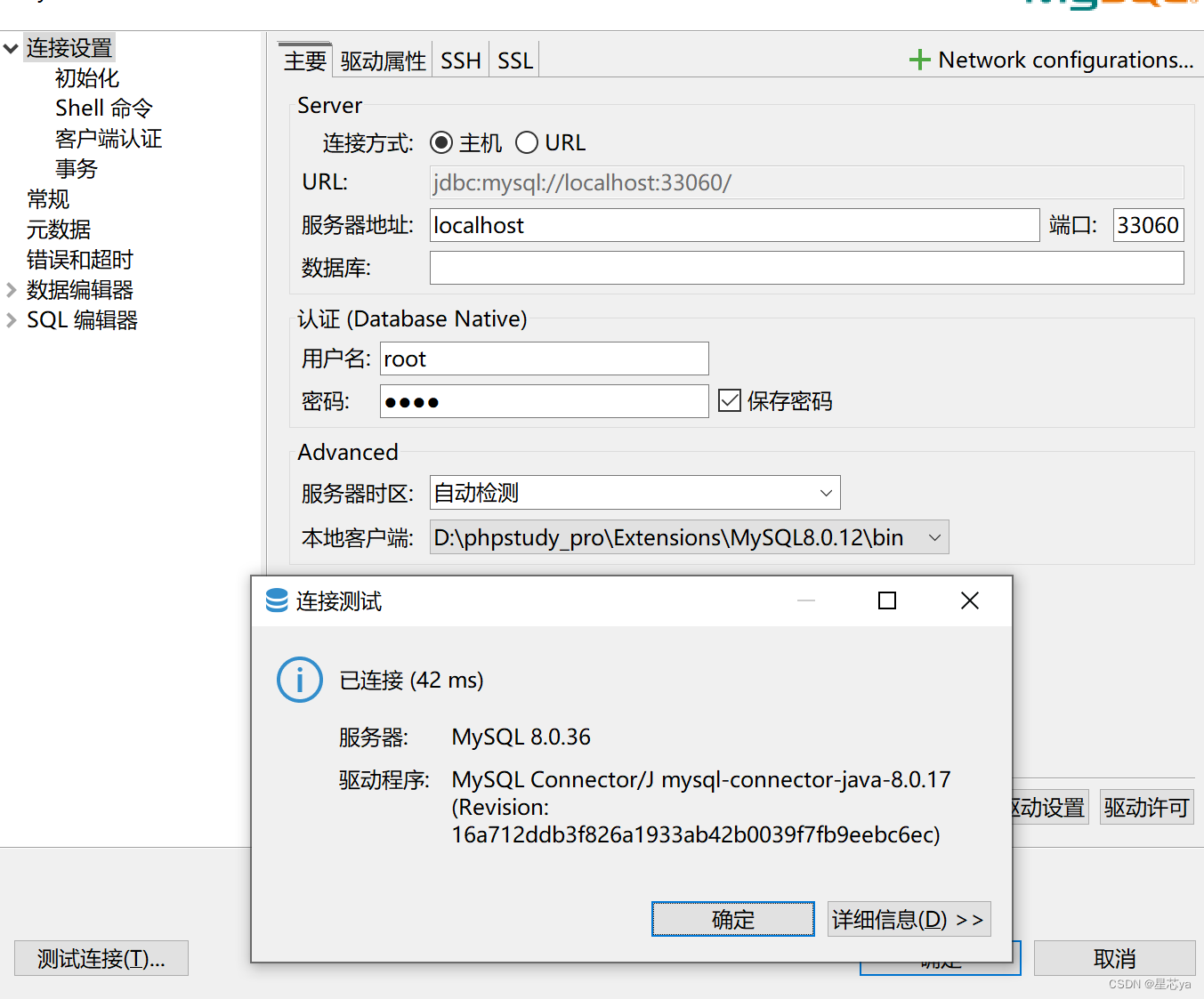Screen dimensions: 1204x999
Task: Click the Advanced group label
Action: coord(348,452)
